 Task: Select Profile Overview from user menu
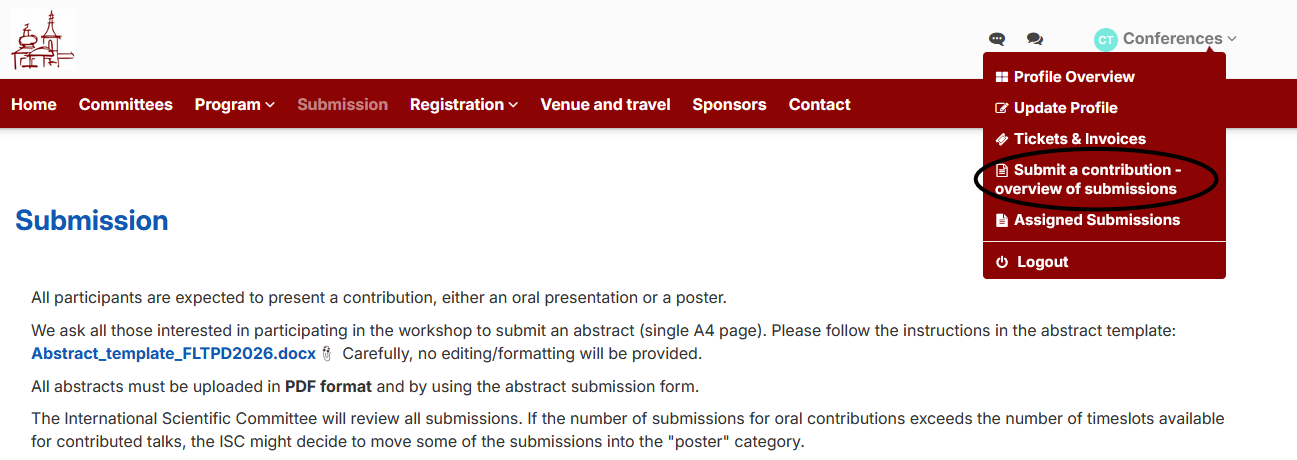tap(1073, 77)
